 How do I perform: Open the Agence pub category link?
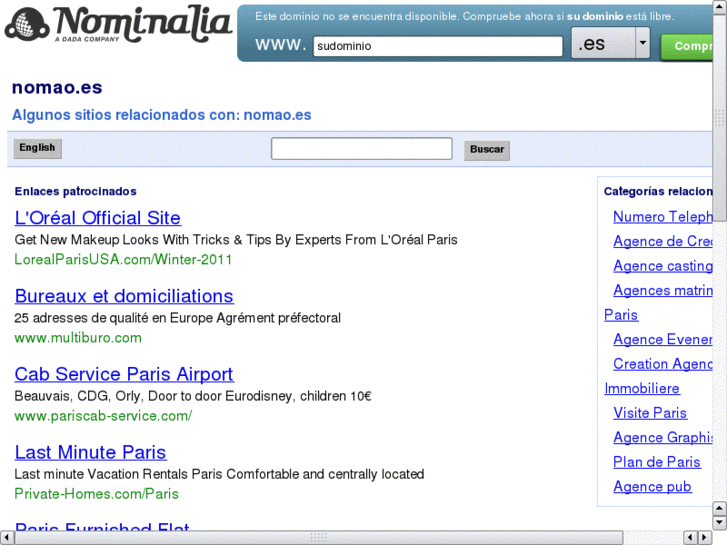pyautogui.click(x=652, y=487)
